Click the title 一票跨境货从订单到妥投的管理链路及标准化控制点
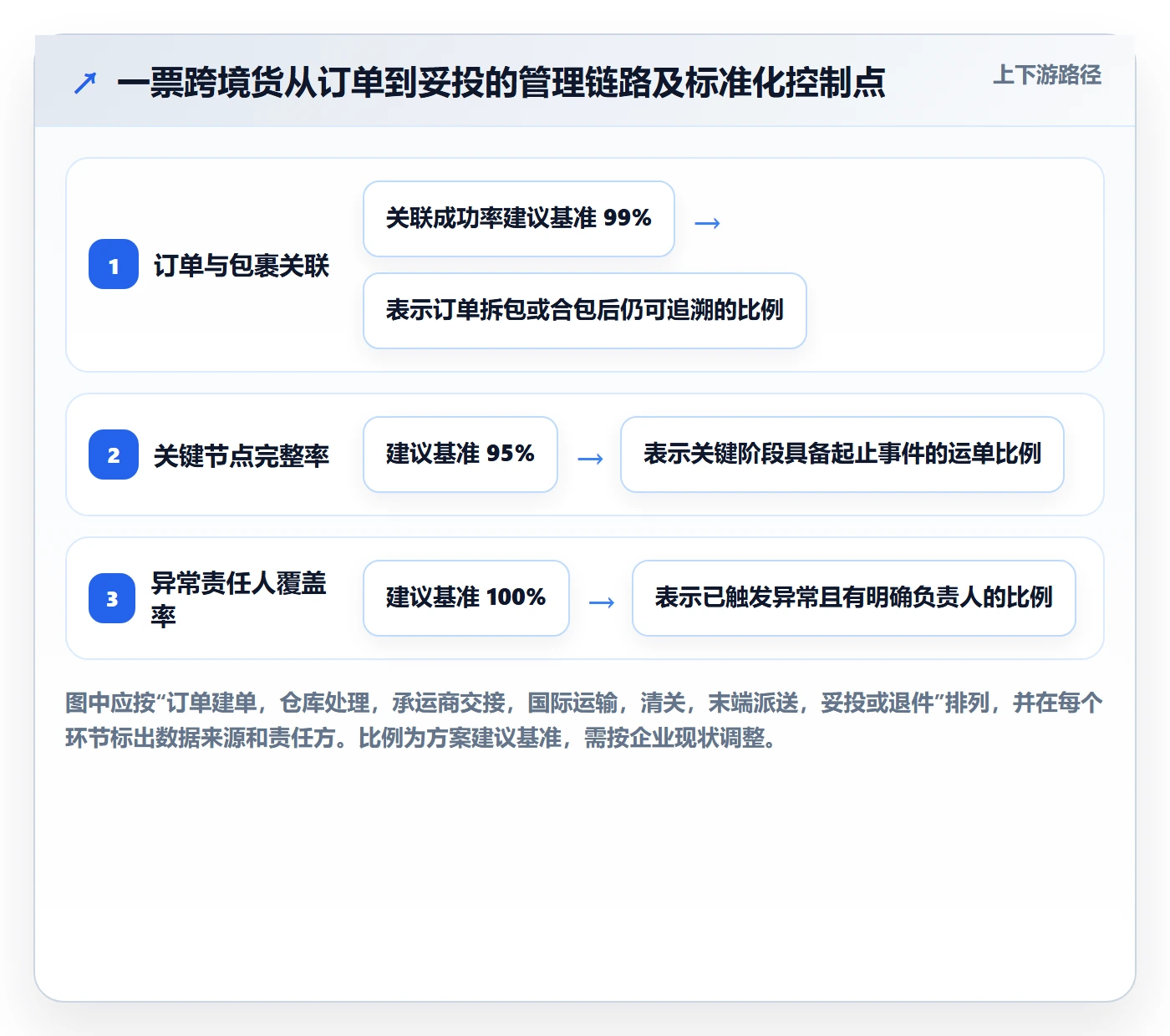This screenshot has height=1036, width=1170. [x=501, y=83]
